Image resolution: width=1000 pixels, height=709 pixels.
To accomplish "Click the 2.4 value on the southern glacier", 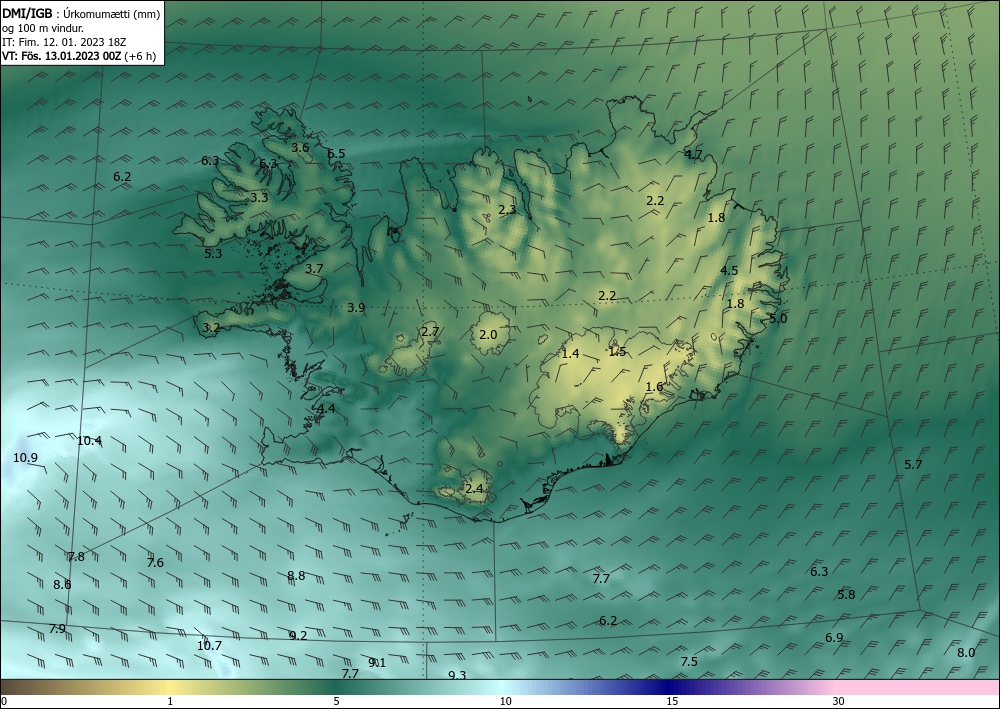I will click(x=474, y=489).
